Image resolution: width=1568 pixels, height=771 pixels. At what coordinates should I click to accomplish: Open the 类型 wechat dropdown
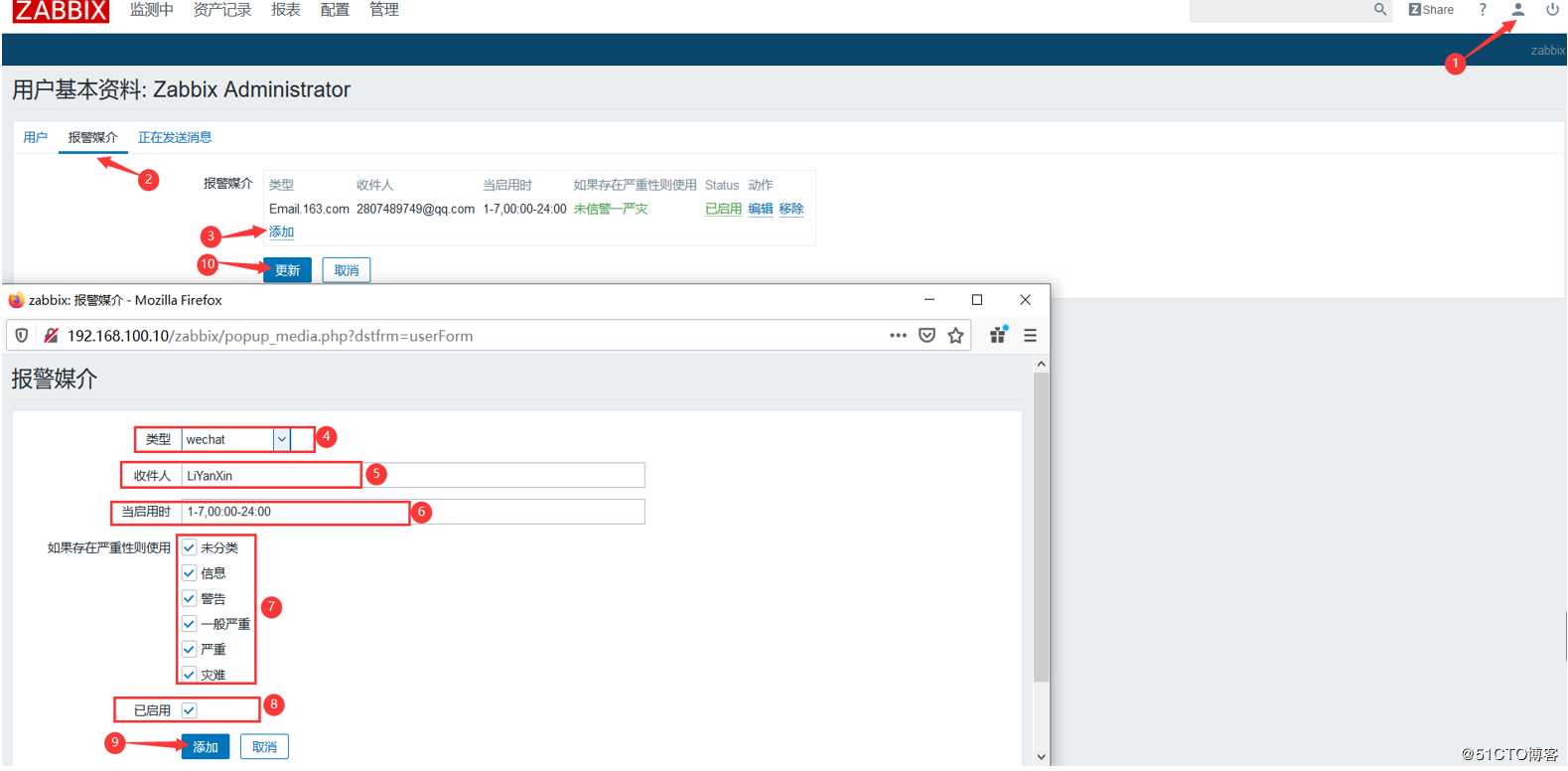(x=236, y=439)
